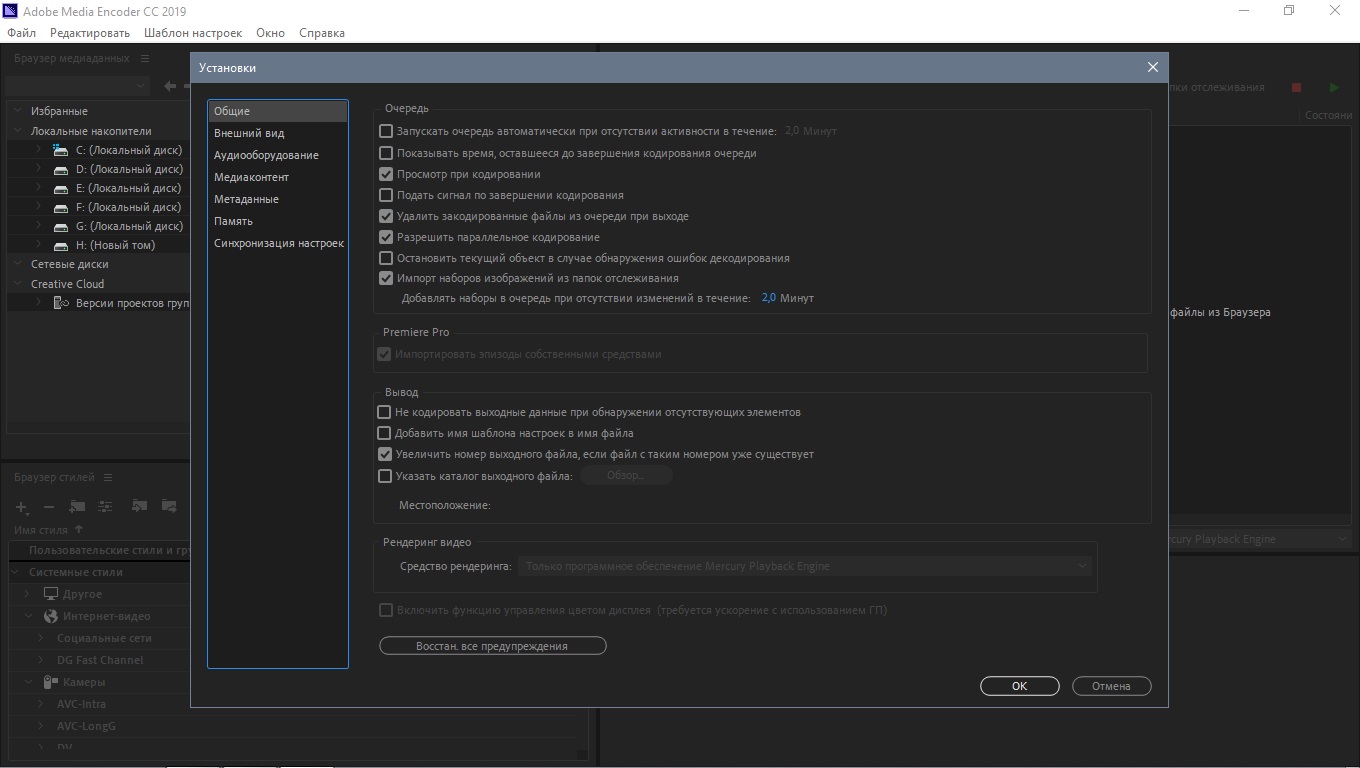Select Аудиооборудование in the preferences list
This screenshot has width=1360, height=768.
pos(266,155)
